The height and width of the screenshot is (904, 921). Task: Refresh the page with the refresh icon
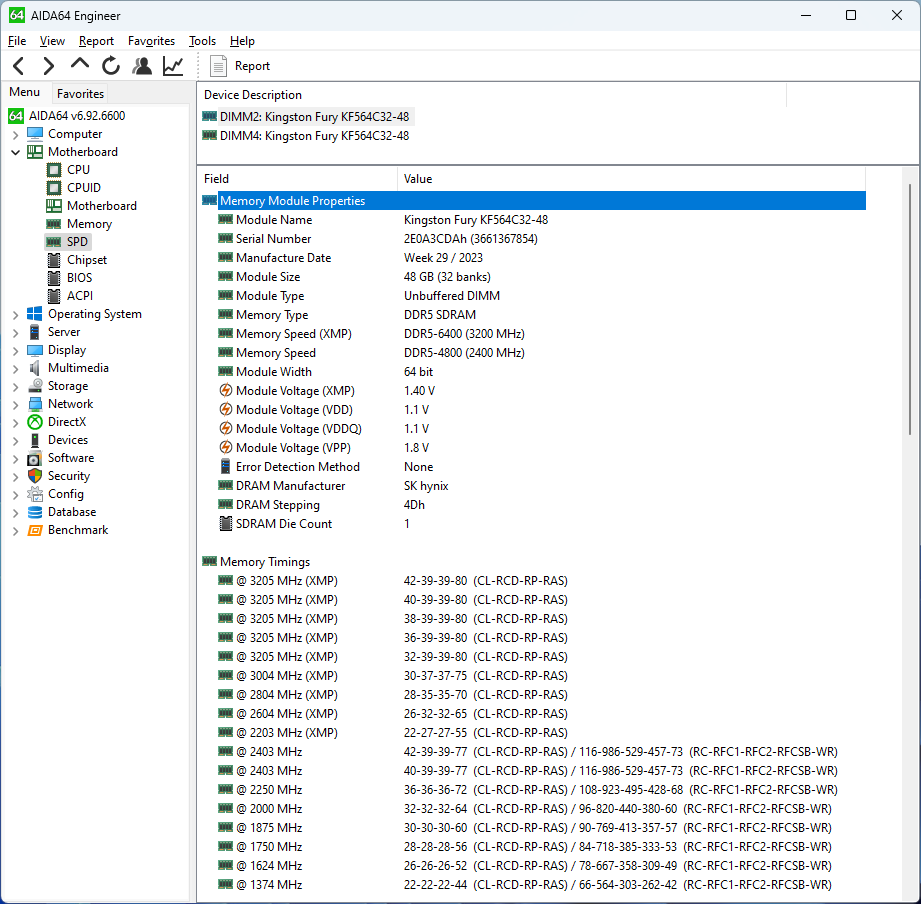[x=110, y=66]
